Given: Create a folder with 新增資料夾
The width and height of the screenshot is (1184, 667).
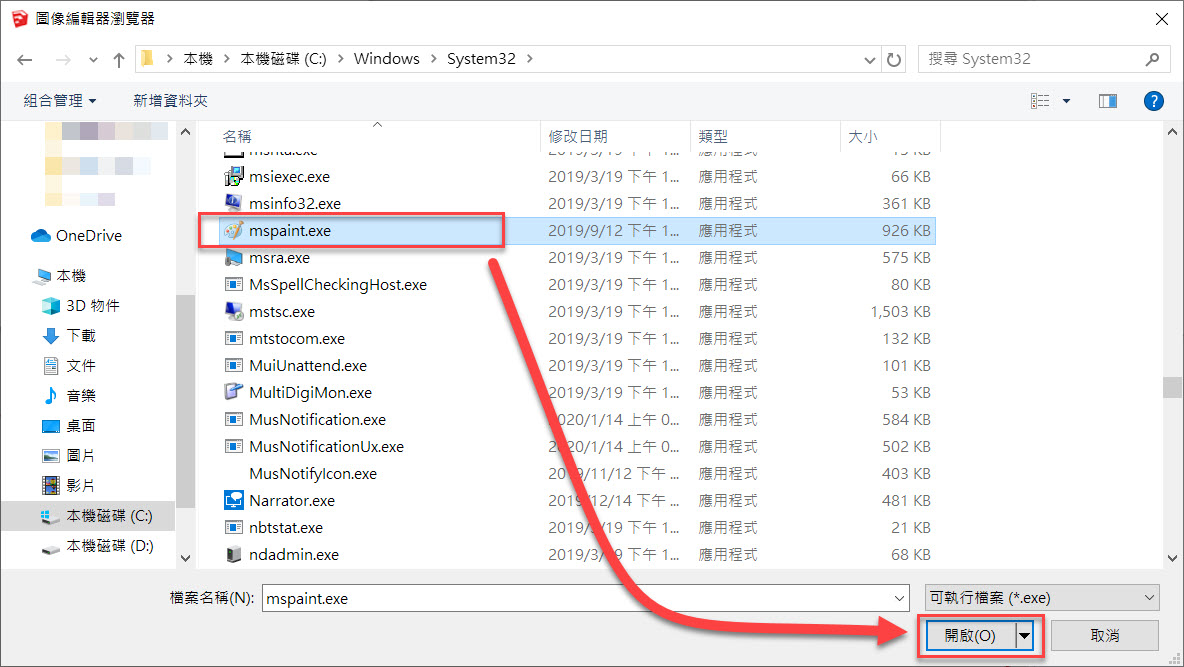Looking at the screenshot, I should [170, 100].
